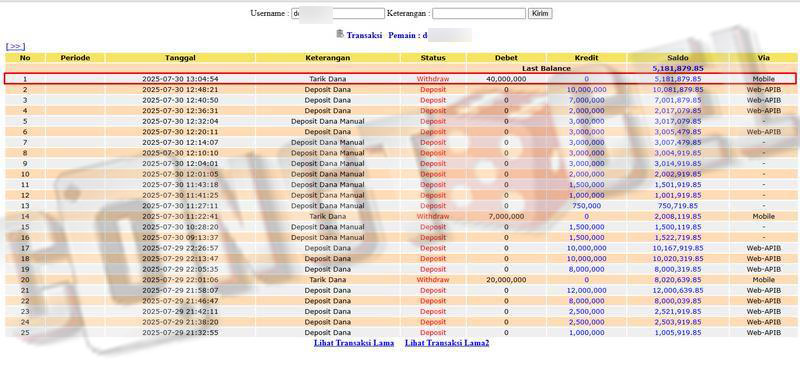Viewport: 800px width, 382px height.
Task: Click the Transaksi heading link
Action: [364, 35]
